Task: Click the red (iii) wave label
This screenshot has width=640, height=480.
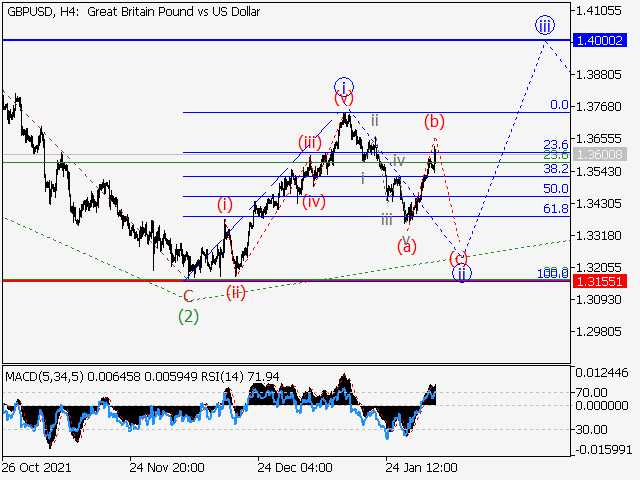Action: pyautogui.click(x=309, y=143)
